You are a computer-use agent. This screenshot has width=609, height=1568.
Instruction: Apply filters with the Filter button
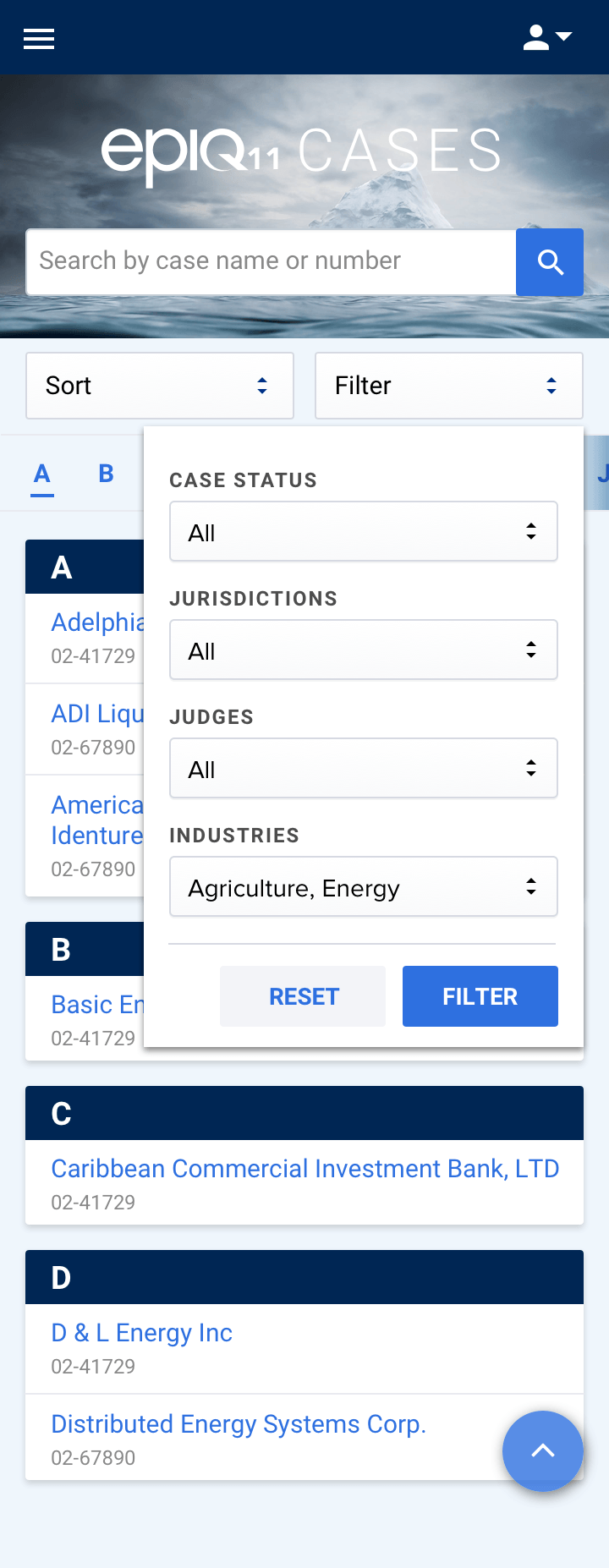click(x=480, y=996)
